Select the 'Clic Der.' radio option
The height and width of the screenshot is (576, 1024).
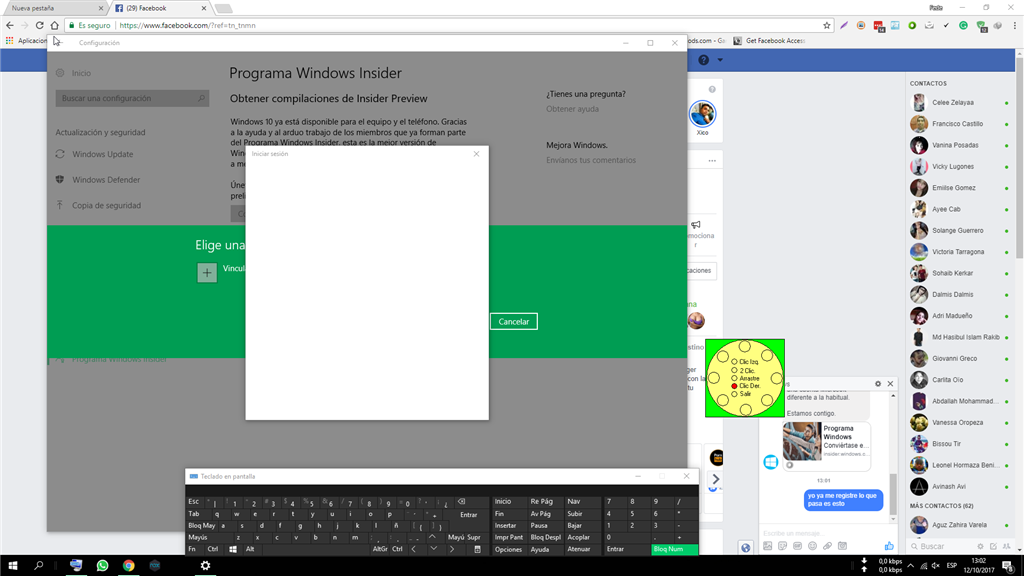click(x=734, y=386)
